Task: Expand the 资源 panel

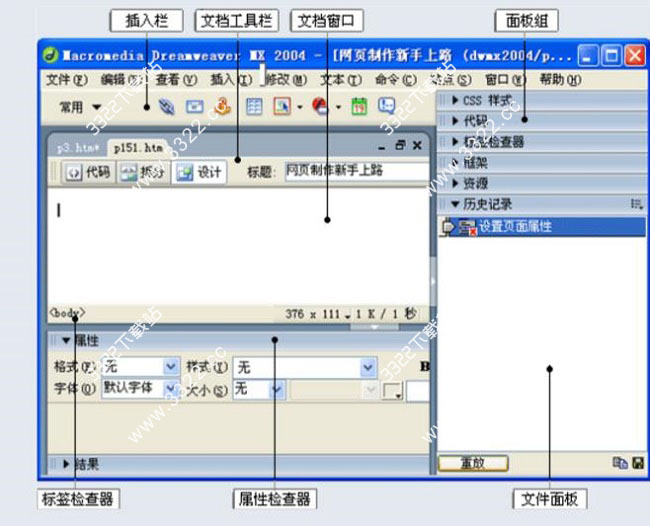Action: (x=455, y=183)
